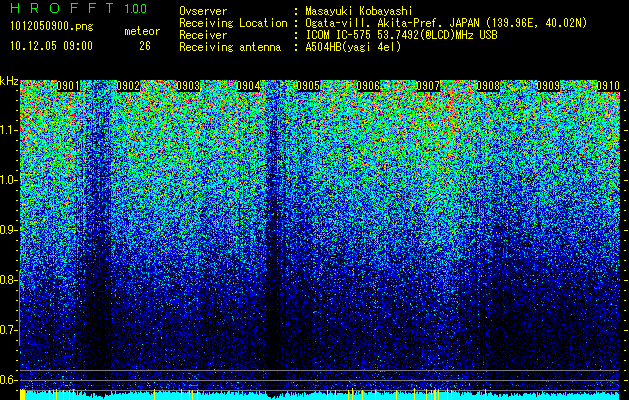This screenshot has width=629, height=400.
Task: Click the 0906 time marker
Action: point(368,86)
